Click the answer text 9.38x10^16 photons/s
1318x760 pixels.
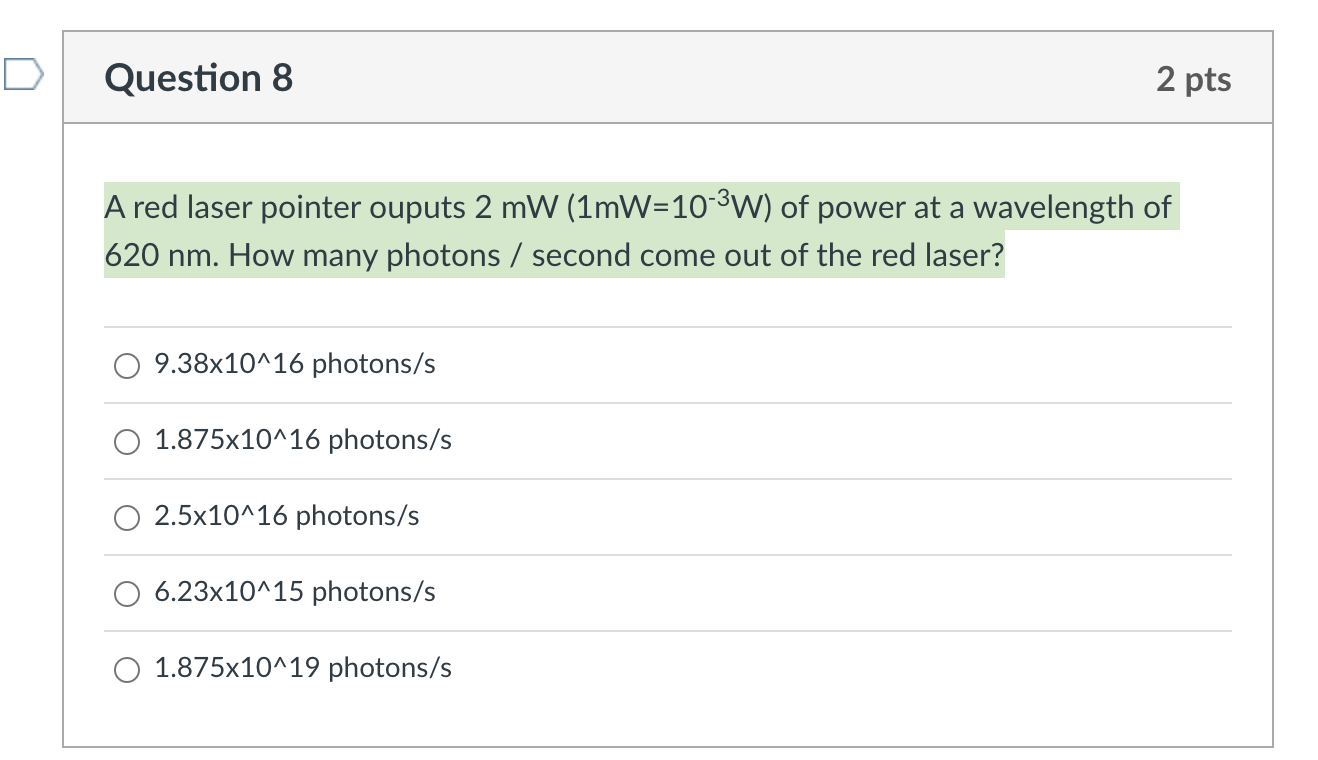pos(293,366)
